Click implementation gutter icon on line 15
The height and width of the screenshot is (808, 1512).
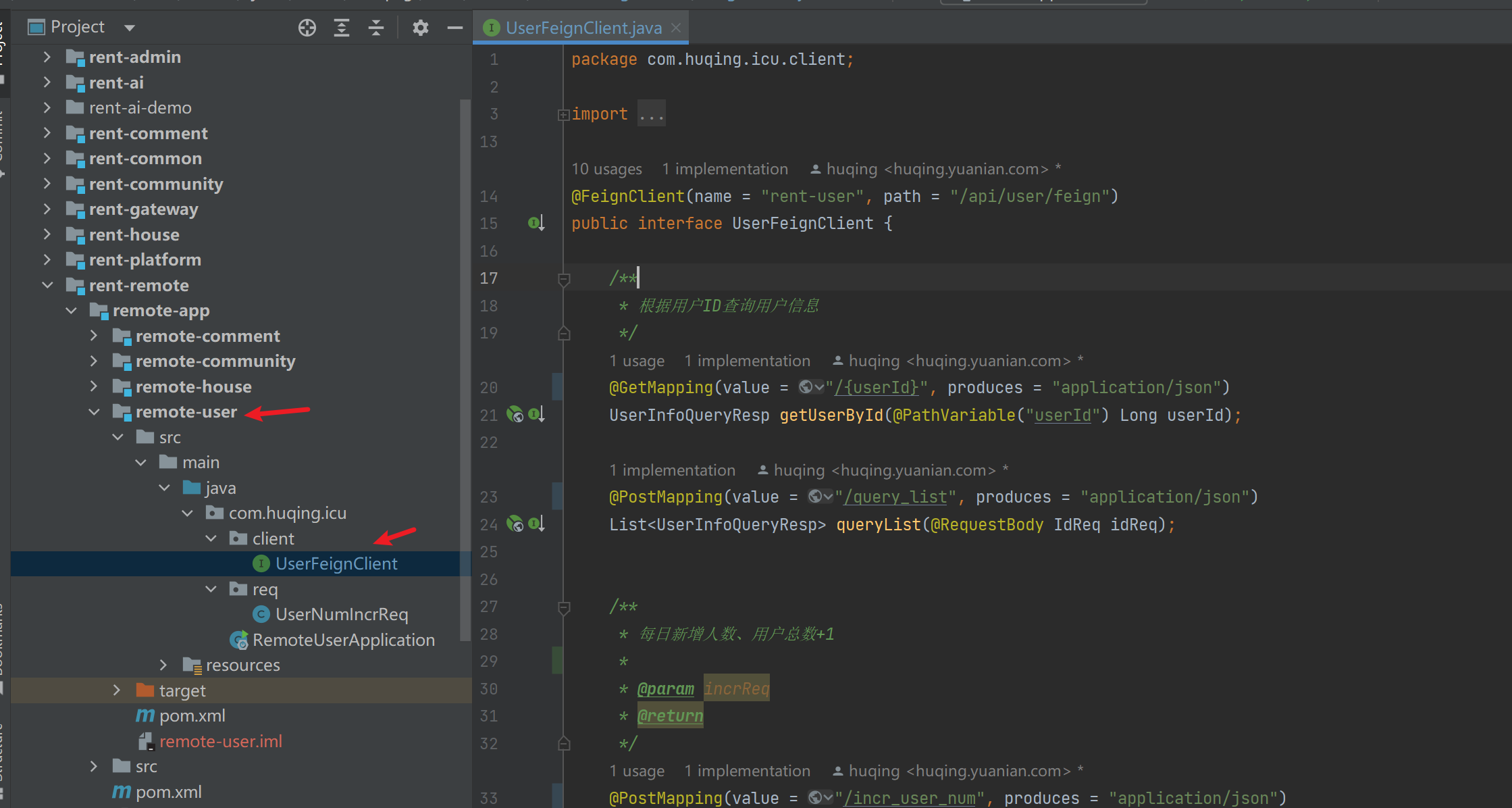point(536,223)
